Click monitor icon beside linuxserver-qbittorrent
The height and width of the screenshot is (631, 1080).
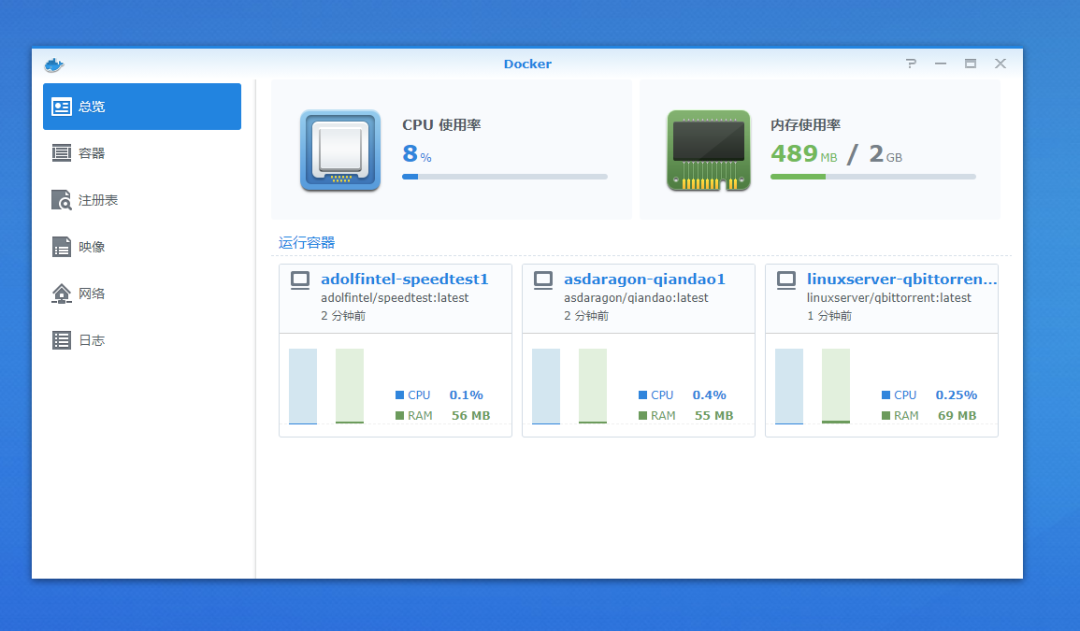tap(786, 280)
